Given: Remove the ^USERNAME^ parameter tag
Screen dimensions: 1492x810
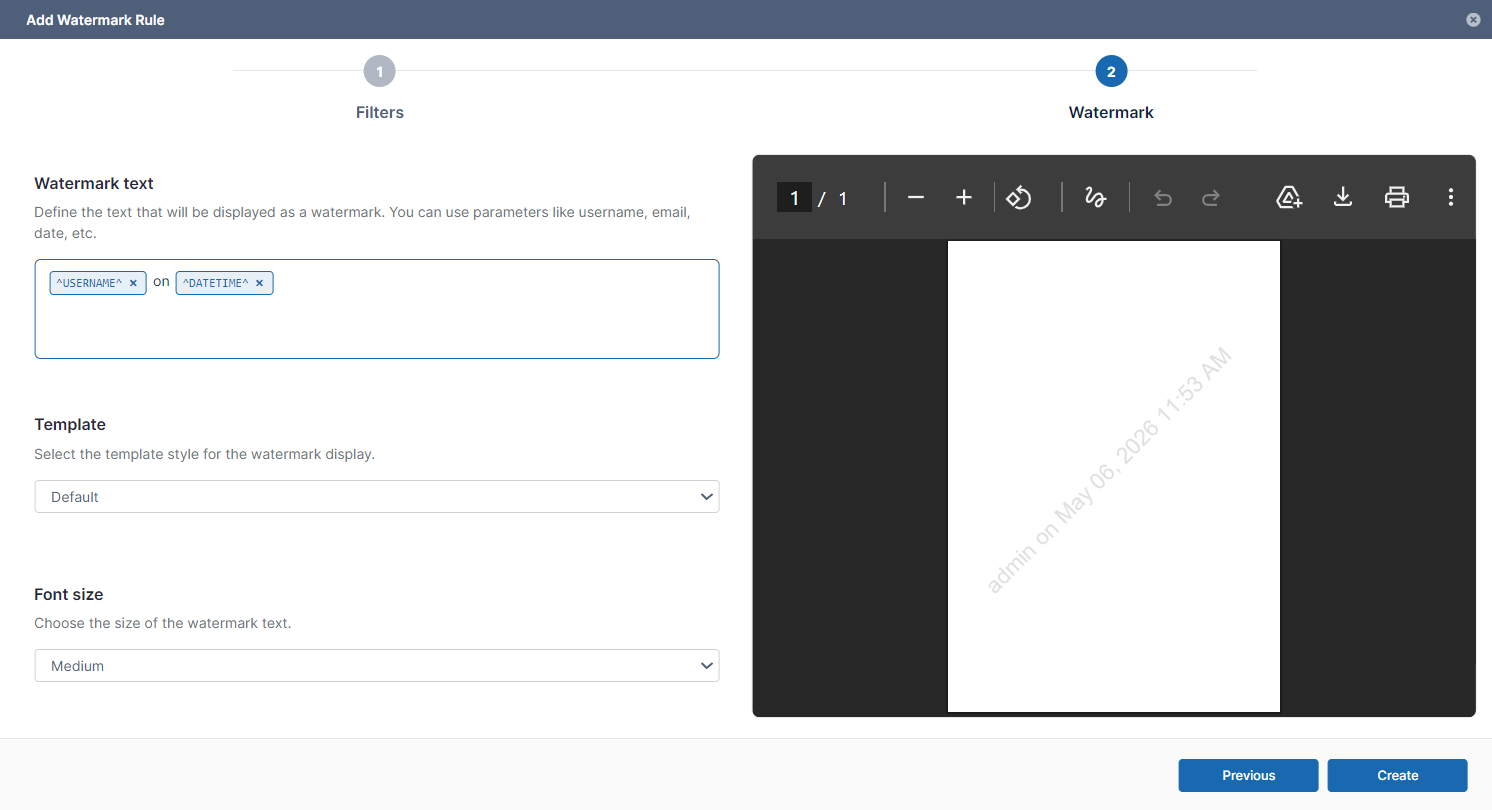Looking at the screenshot, I should 133,283.
